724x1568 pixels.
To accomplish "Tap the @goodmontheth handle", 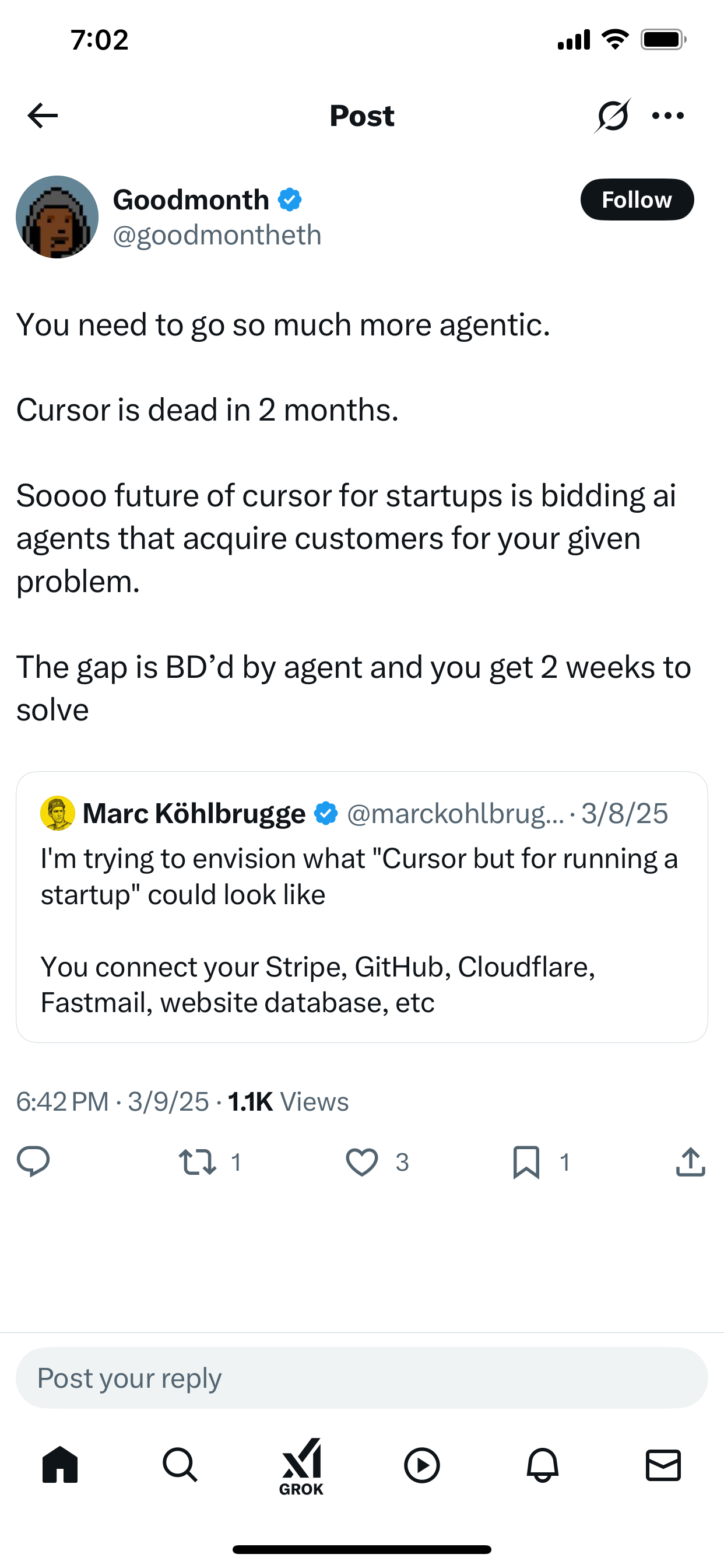I will (x=217, y=236).
